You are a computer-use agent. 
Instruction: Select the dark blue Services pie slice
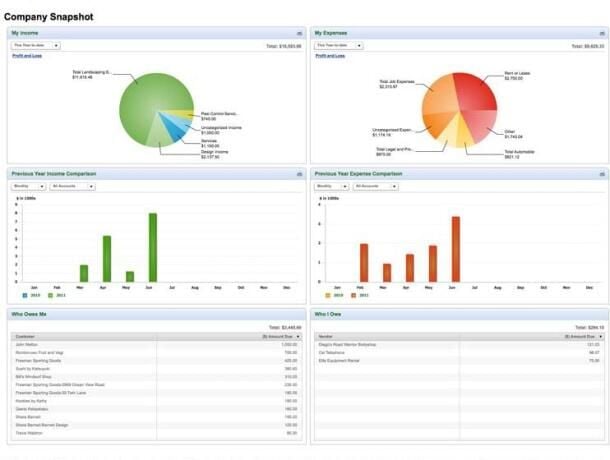point(175,131)
